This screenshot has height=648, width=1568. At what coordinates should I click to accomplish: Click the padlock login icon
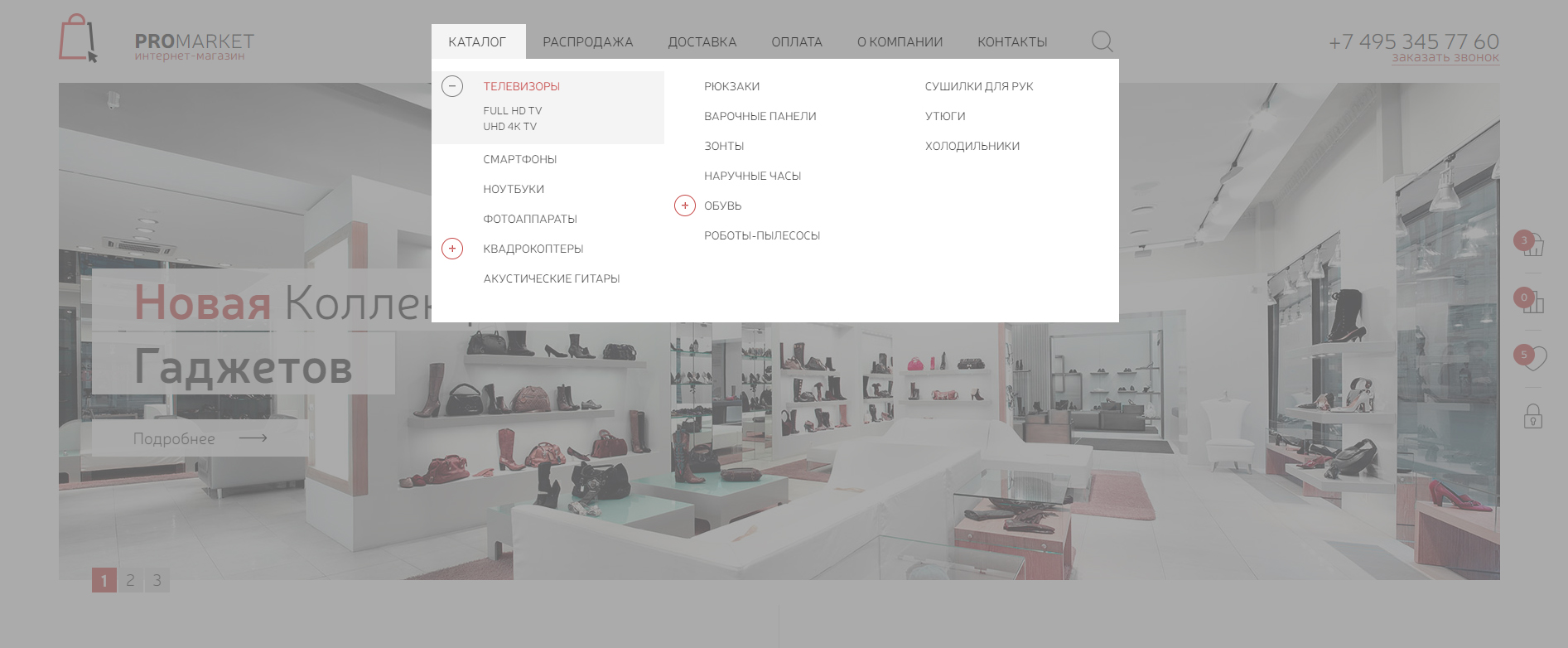pos(1532,416)
